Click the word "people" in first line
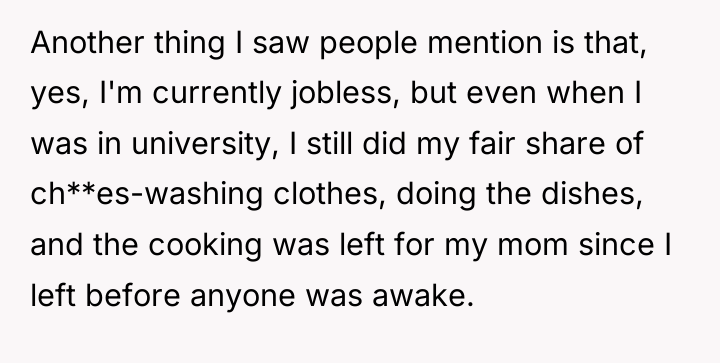The width and height of the screenshot is (720, 363). click(368, 44)
